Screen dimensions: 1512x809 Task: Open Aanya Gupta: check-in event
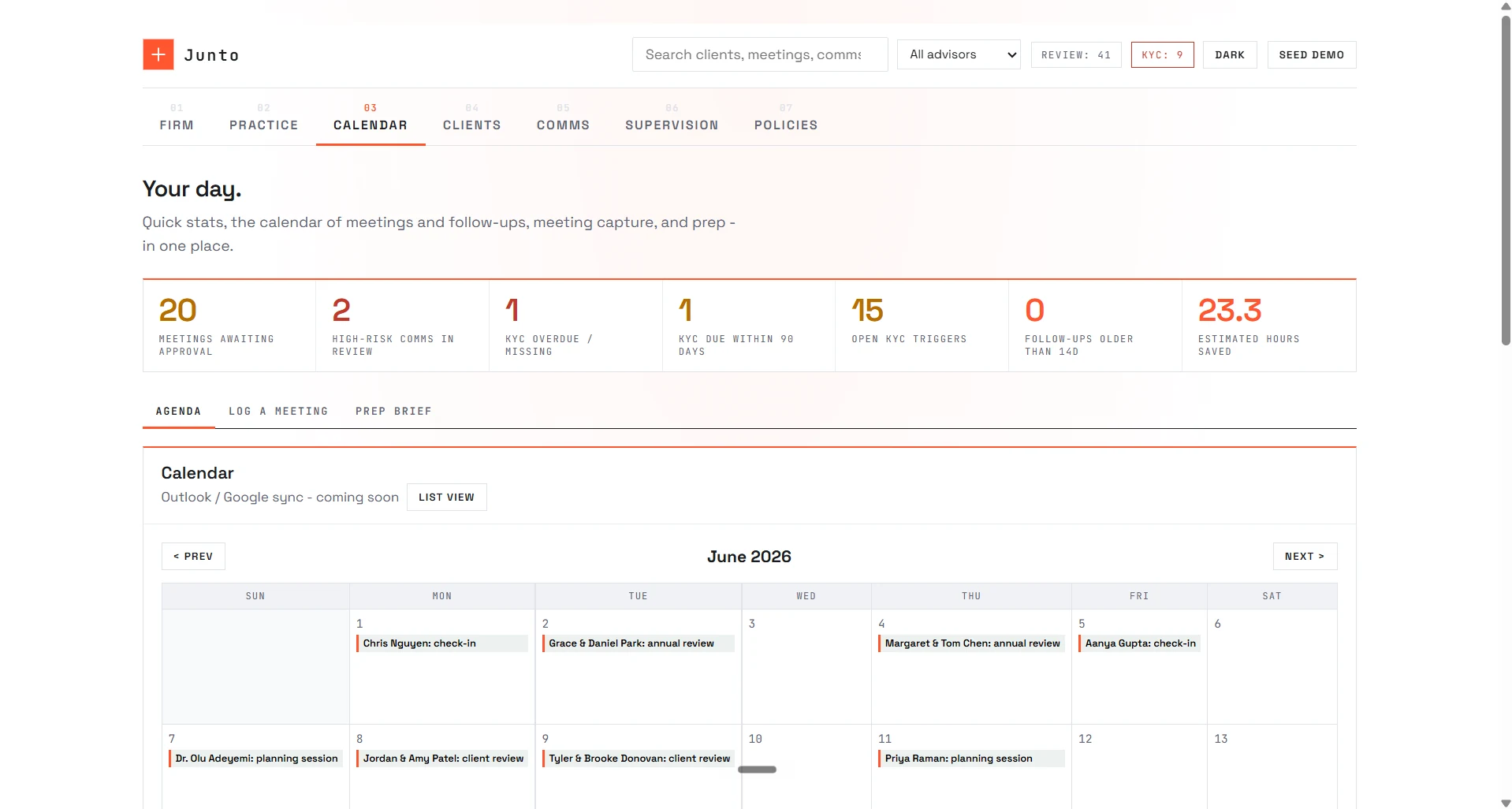pyautogui.click(x=1139, y=643)
